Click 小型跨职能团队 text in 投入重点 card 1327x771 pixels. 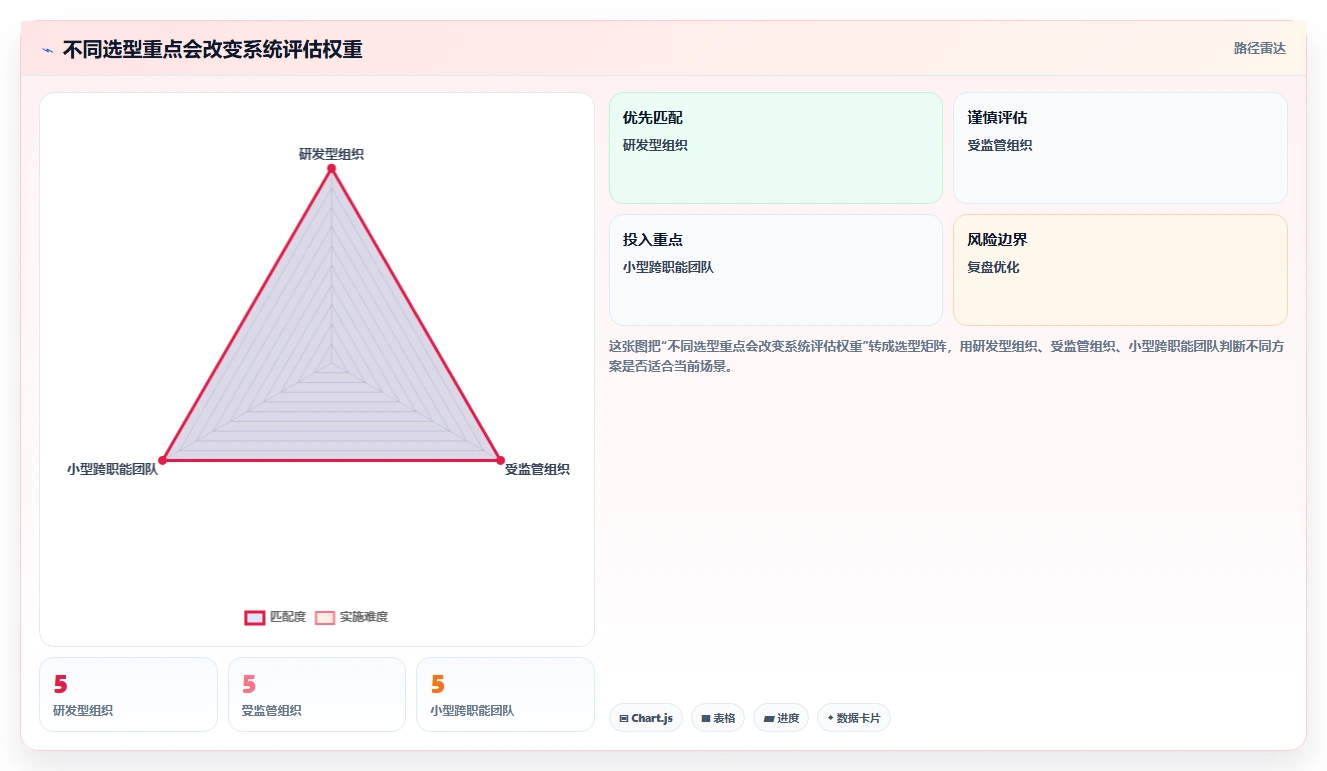pos(668,267)
